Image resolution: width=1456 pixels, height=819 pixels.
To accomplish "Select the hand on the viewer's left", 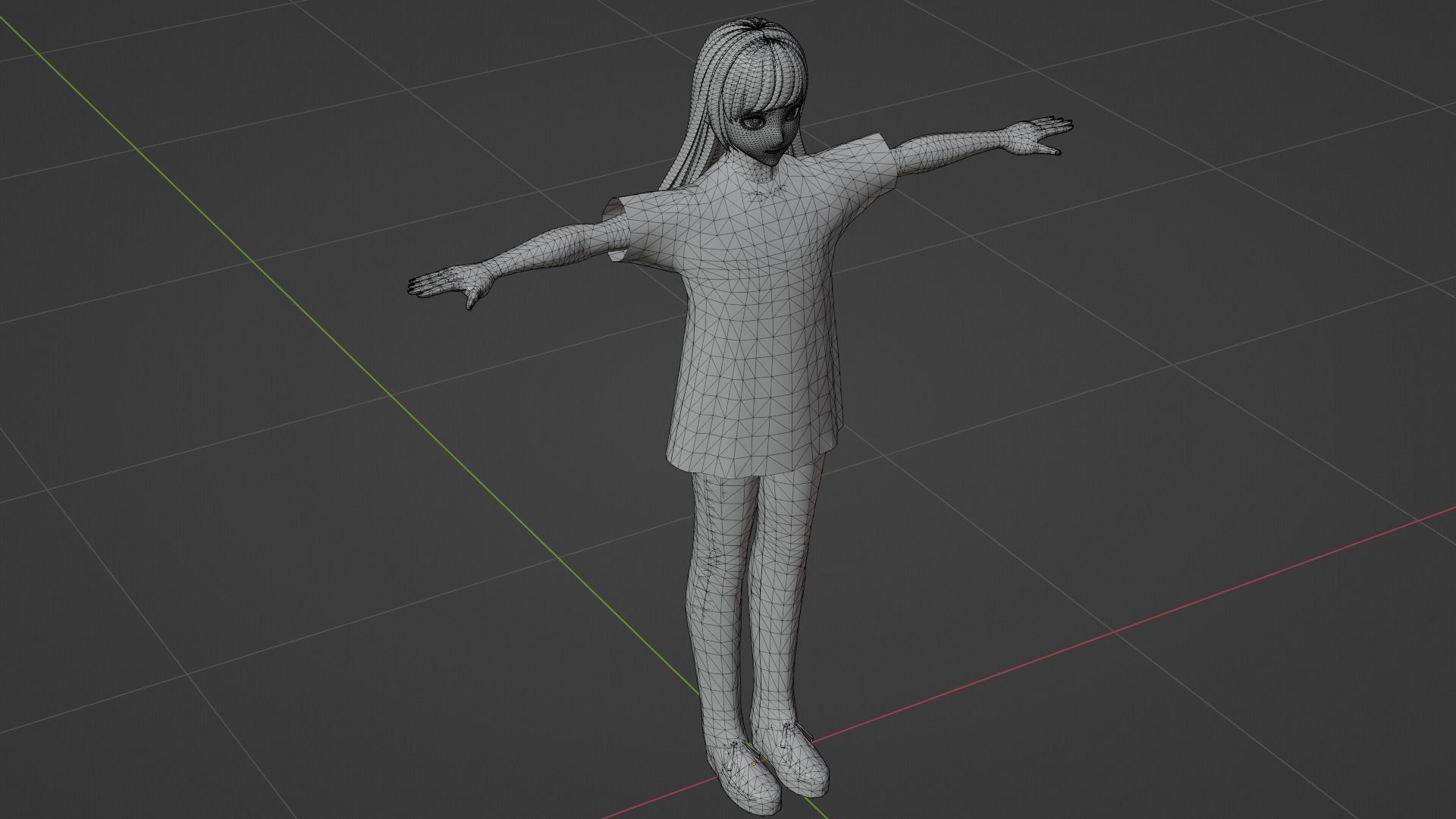I will [x=451, y=285].
